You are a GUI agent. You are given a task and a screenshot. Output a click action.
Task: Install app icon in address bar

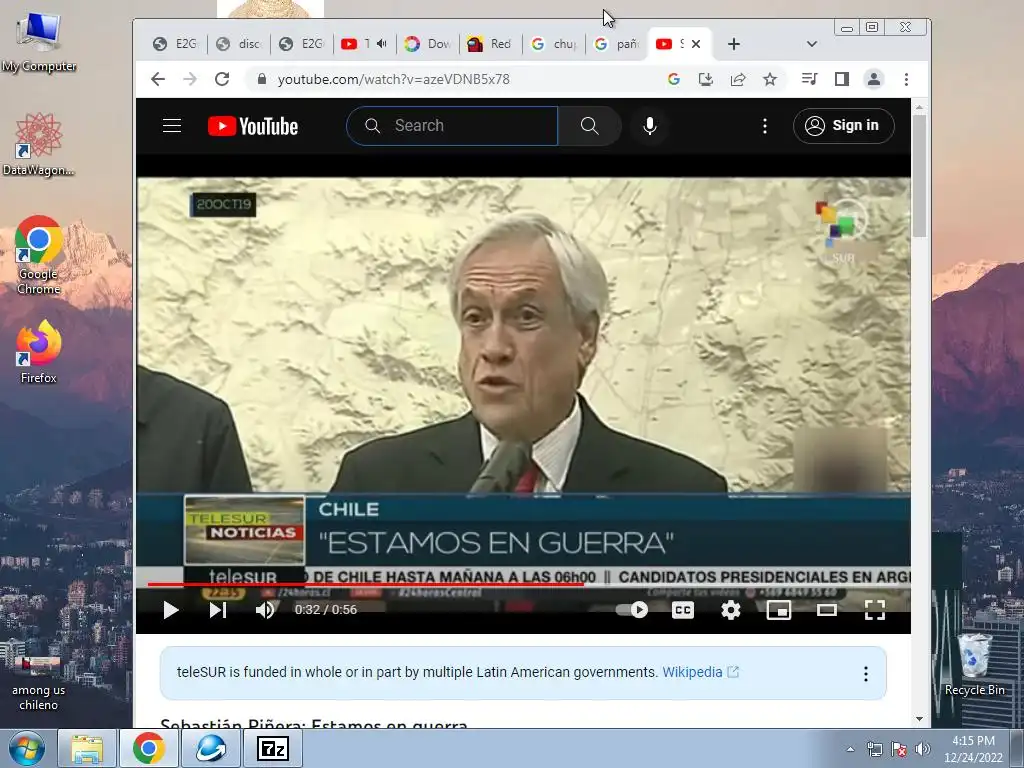(706, 79)
